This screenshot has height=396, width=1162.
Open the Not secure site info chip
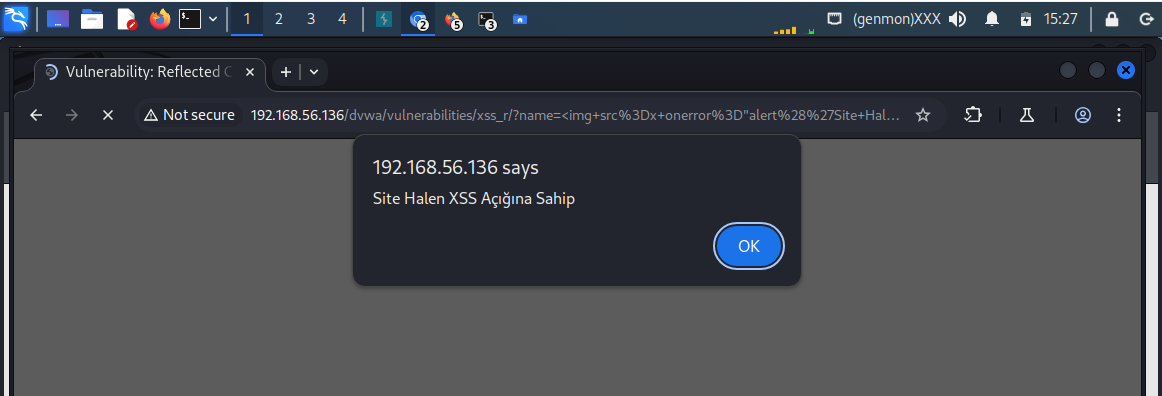(190, 115)
